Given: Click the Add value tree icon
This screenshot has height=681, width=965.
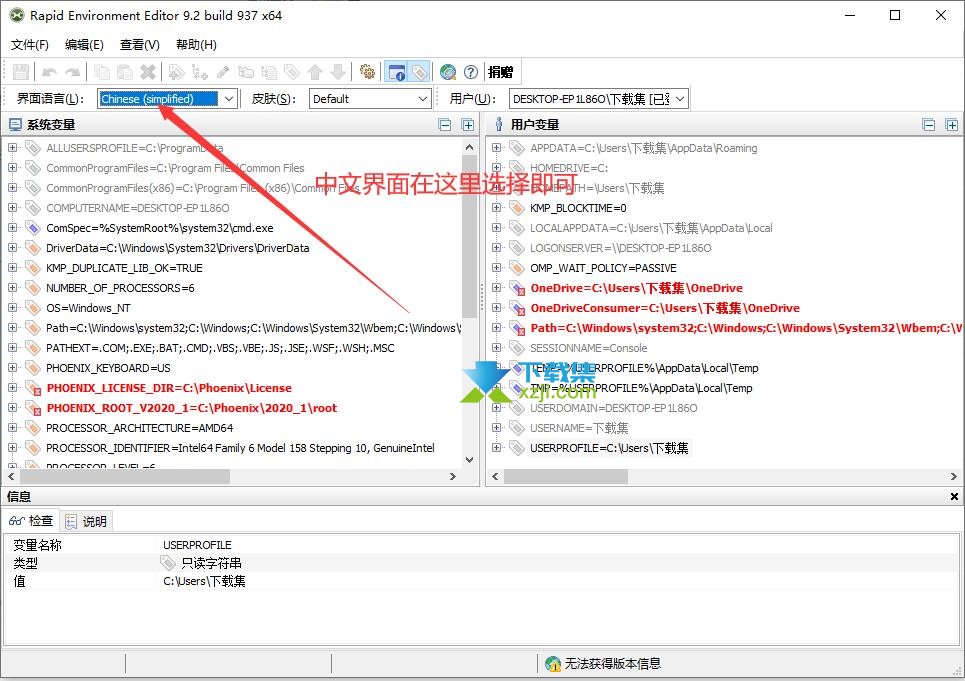Looking at the screenshot, I should [199, 72].
